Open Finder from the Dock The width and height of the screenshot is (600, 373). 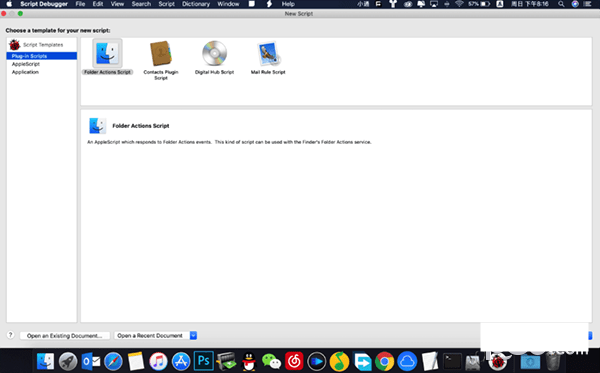45,361
